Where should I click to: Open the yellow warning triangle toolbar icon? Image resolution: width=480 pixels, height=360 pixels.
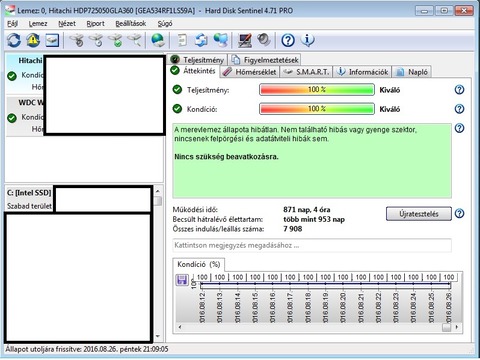(33, 40)
